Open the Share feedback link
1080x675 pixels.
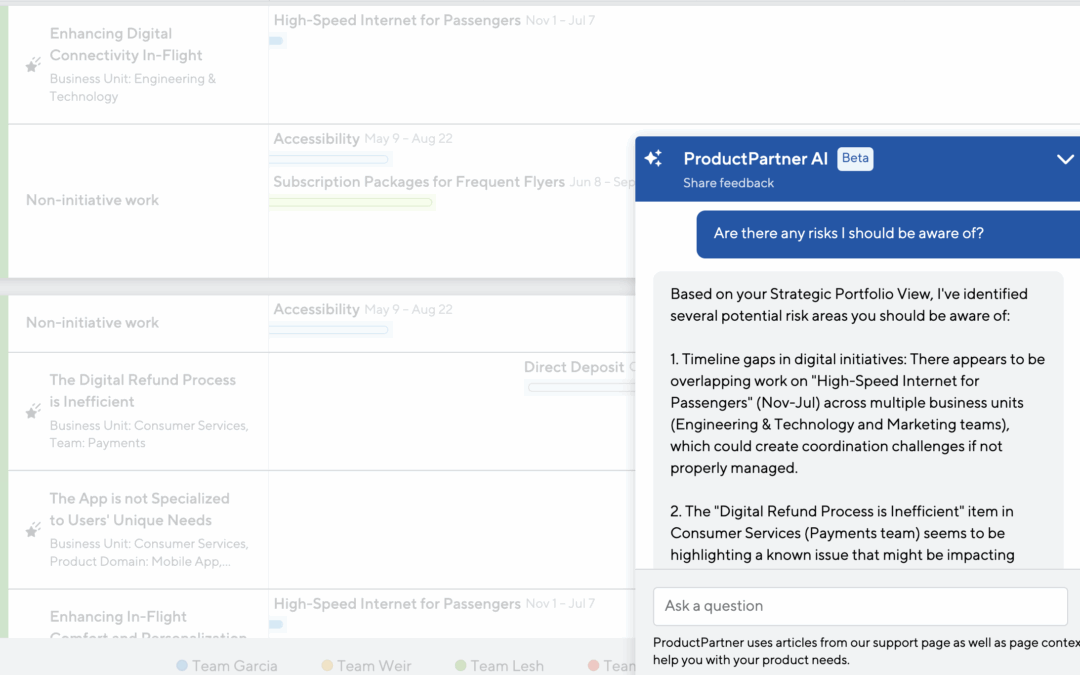tap(723, 182)
